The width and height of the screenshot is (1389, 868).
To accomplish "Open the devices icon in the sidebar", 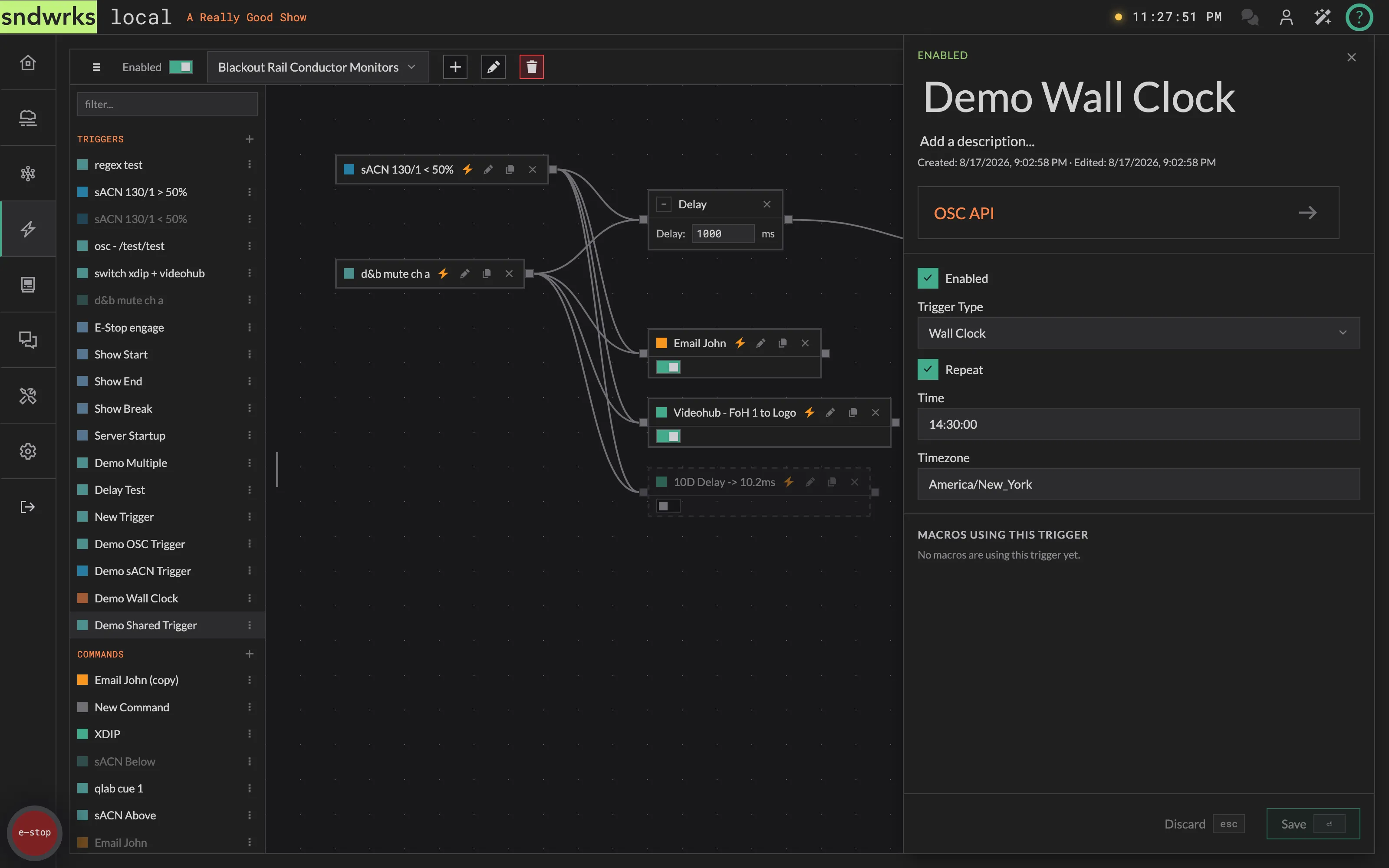I will [27, 118].
